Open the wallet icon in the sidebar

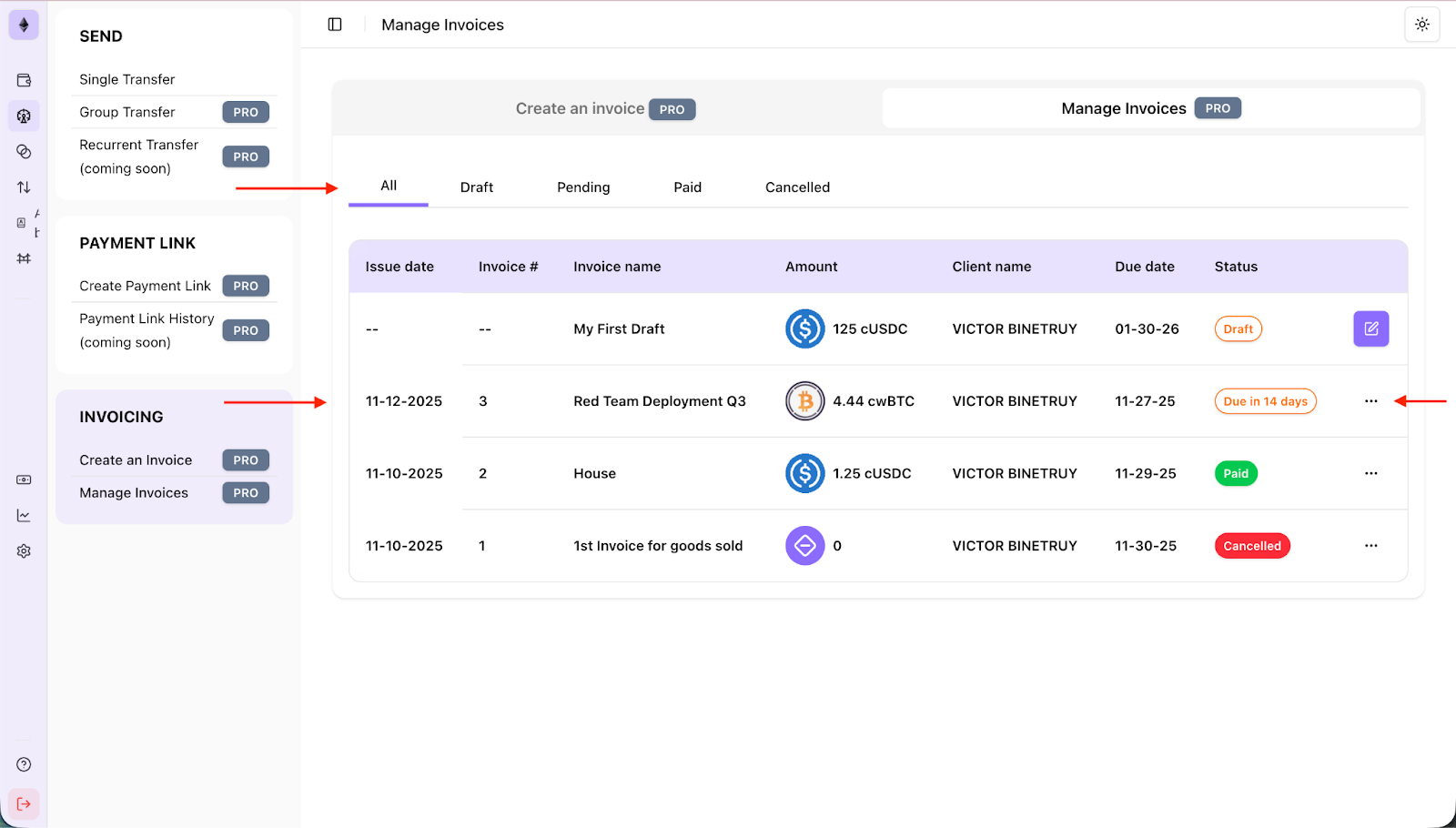tap(24, 80)
